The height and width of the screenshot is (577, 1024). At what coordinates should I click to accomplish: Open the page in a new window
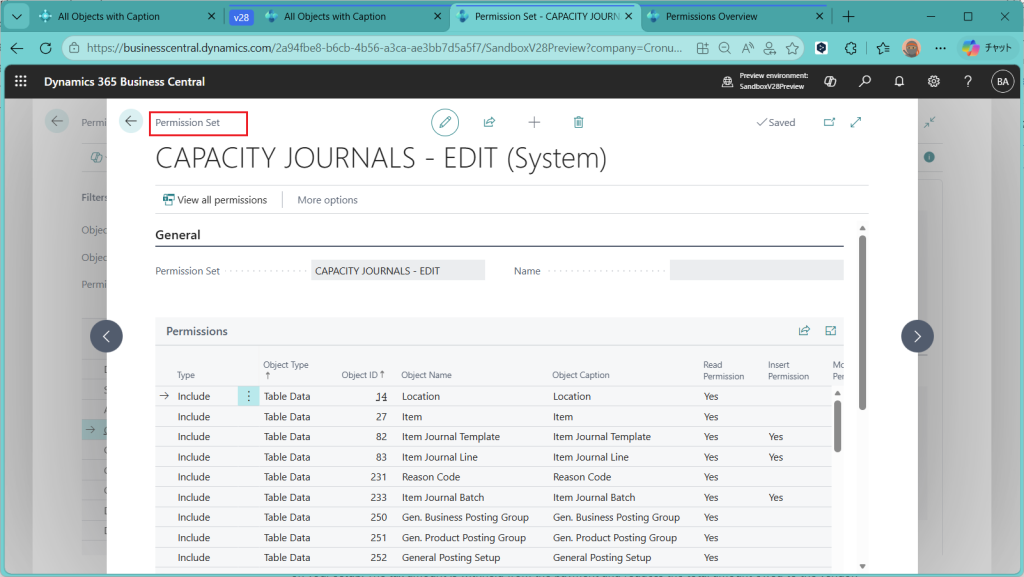click(x=829, y=122)
